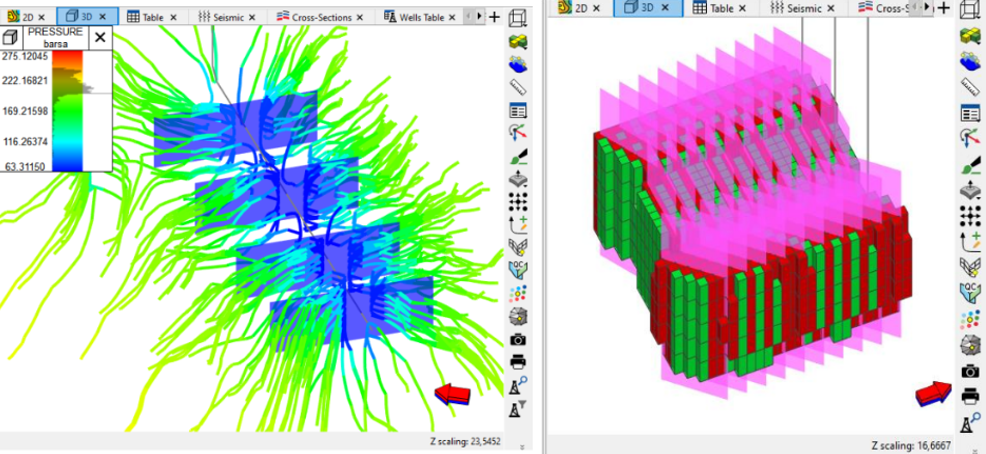Select the ruler measure tool in left view
This screenshot has height=454, width=986.
518,87
